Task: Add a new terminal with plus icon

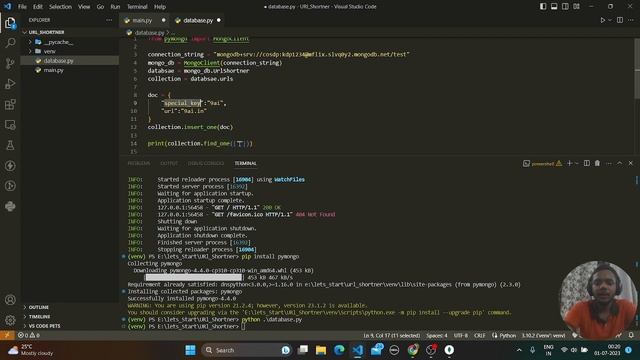Action: (569, 163)
